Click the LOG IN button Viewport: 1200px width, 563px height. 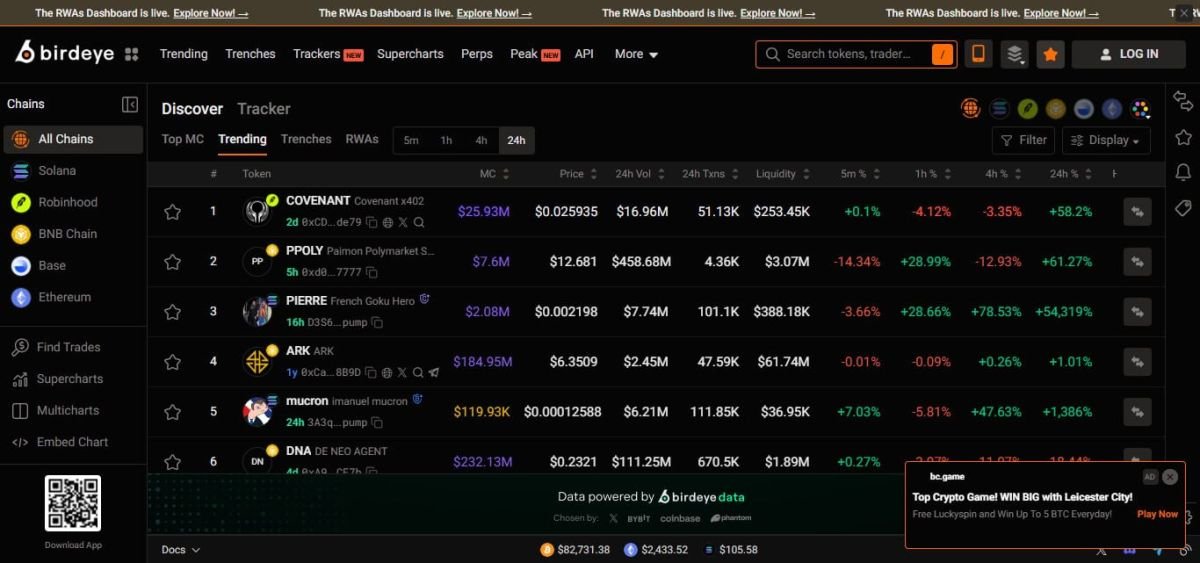pyautogui.click(x=1128, y=54)
